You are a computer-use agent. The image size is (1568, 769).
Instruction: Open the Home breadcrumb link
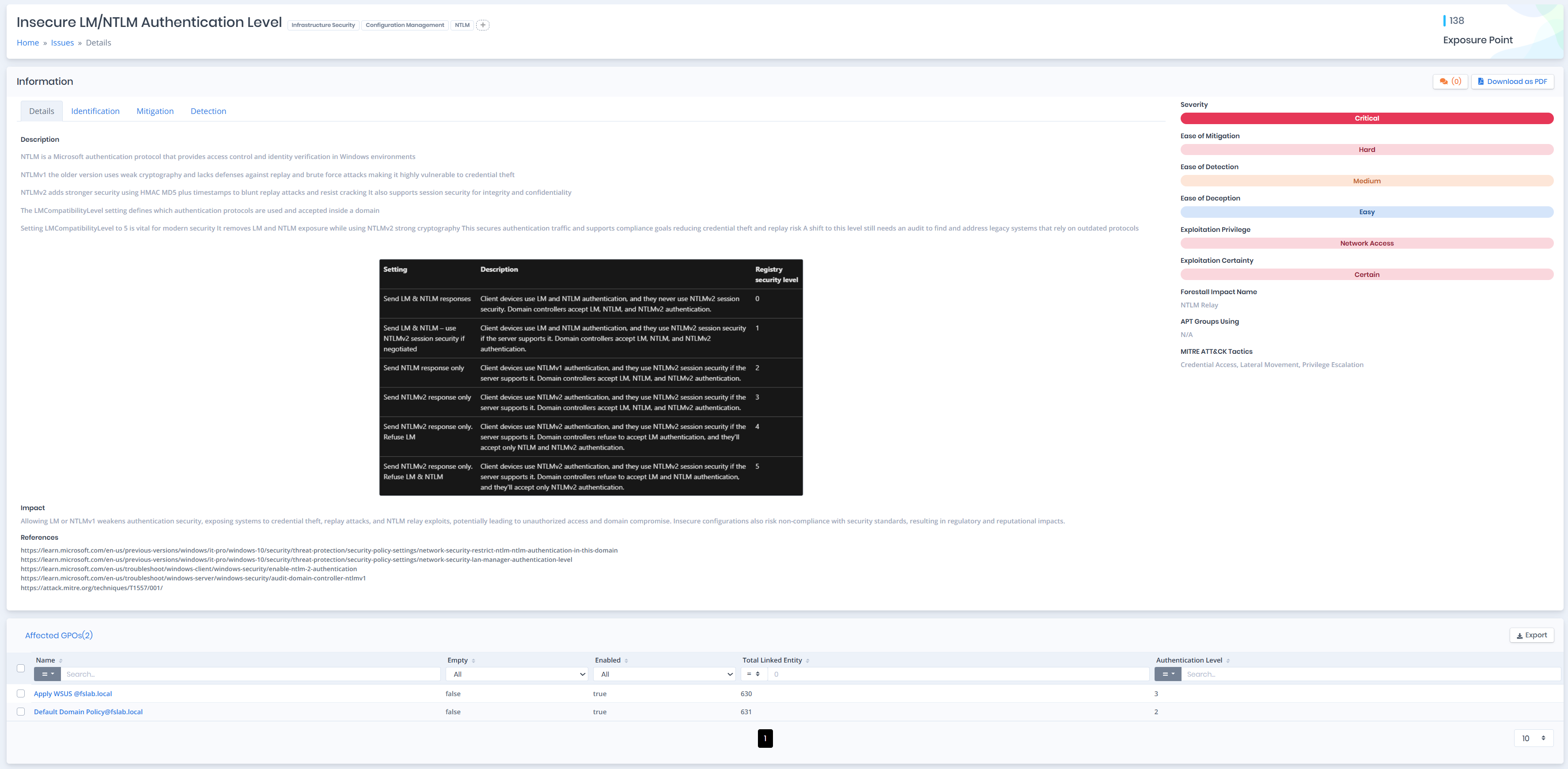tap(28, 42)
